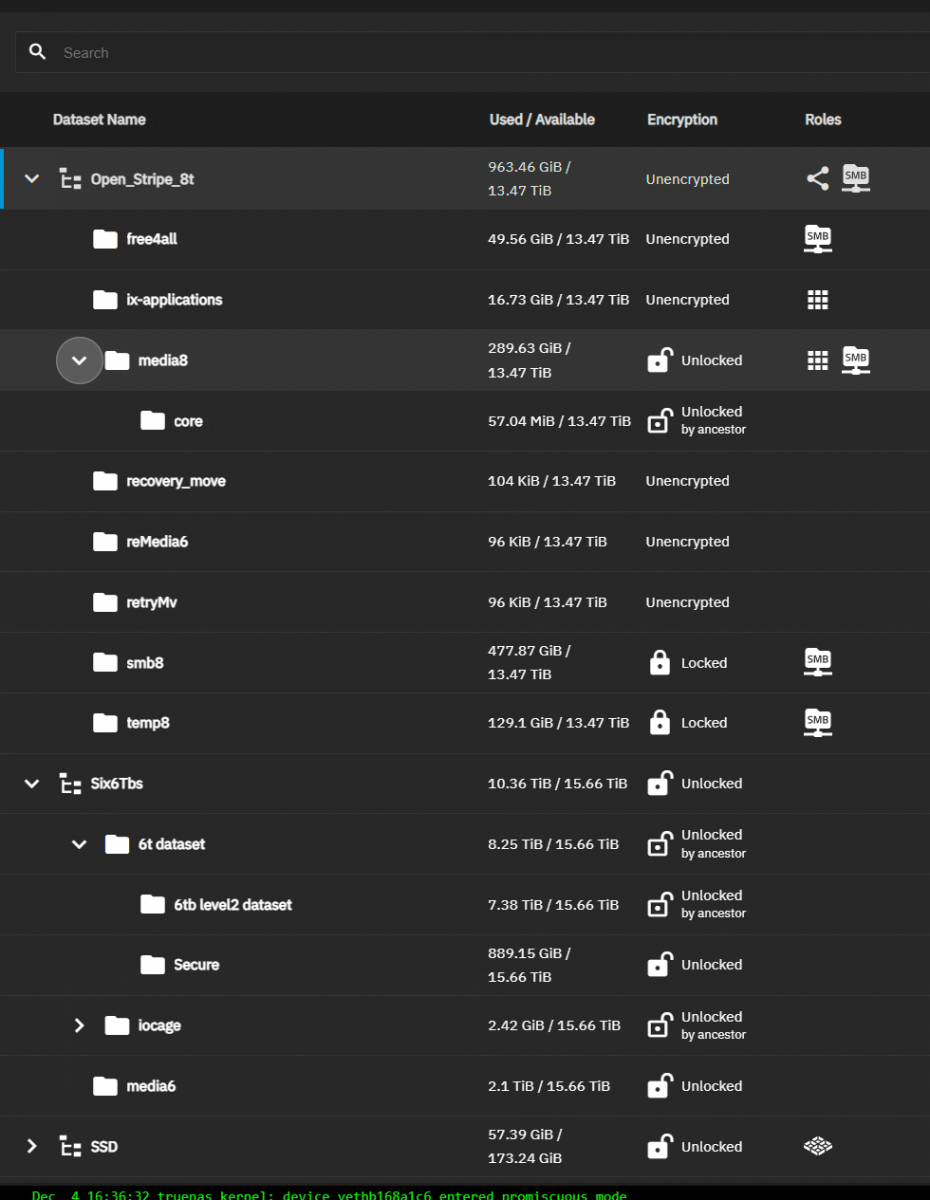Image resolution: width=930 pixels, height=1200 pixels.
Task: Select the smb8 dataset
Action: [465, 662]
